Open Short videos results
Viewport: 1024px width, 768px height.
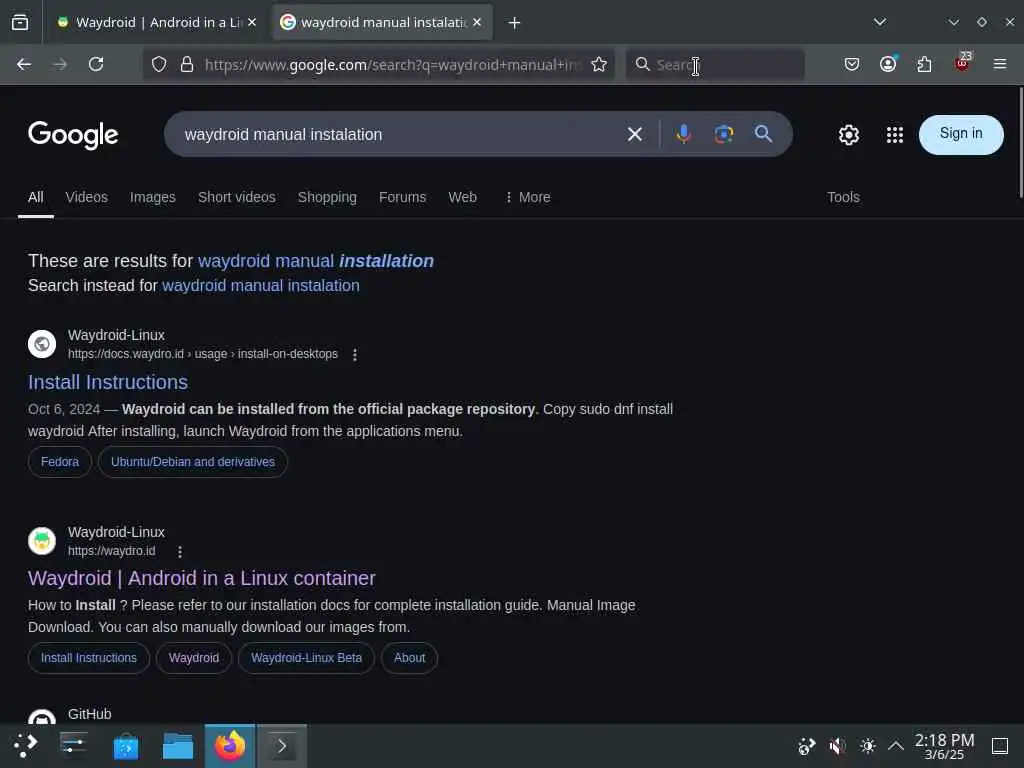[x=236, y=197]
